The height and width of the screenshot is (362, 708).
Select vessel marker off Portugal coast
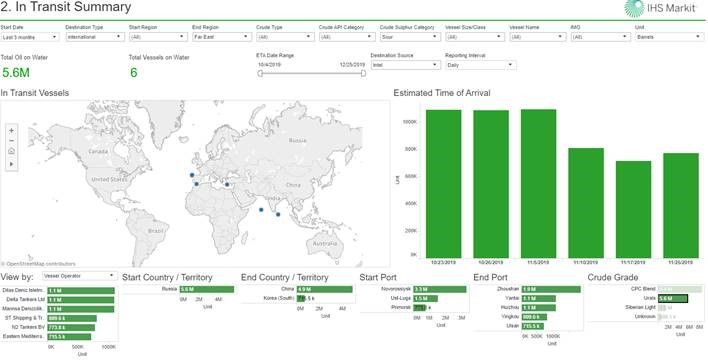(192, 175)
